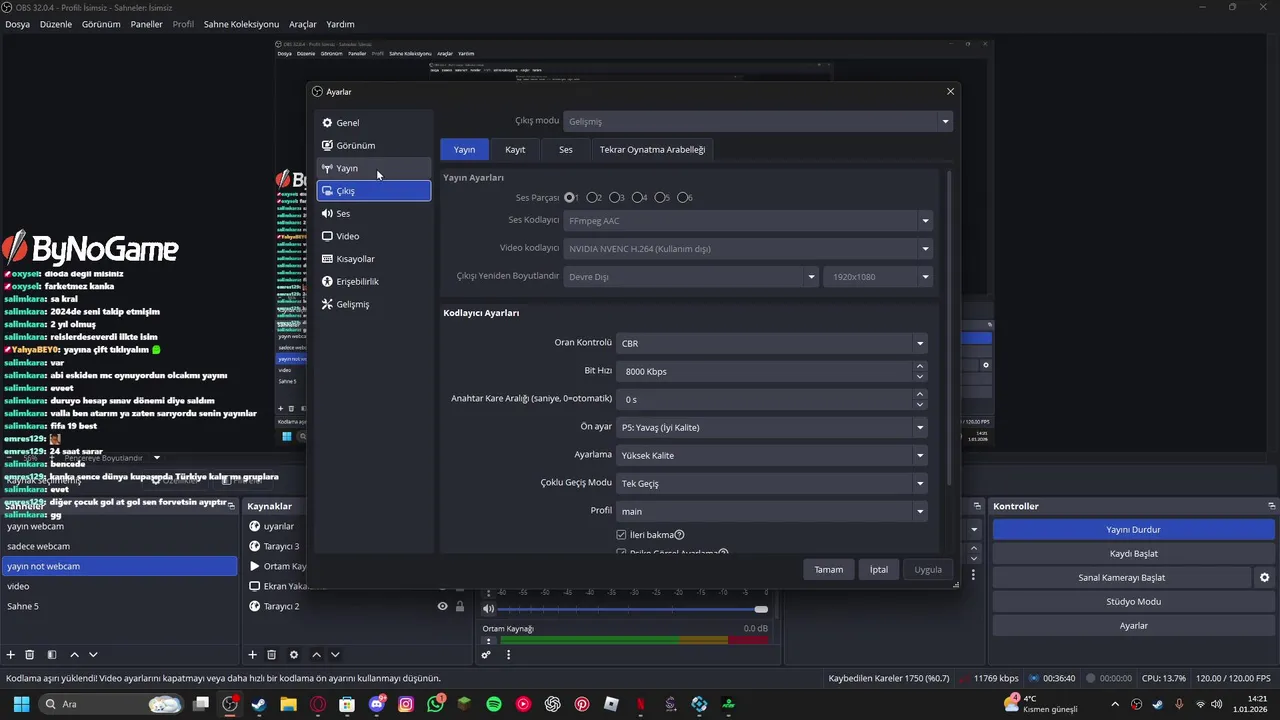Add a new source in Kaynaklar
The image size is (1280, 720).
(253, 655)
